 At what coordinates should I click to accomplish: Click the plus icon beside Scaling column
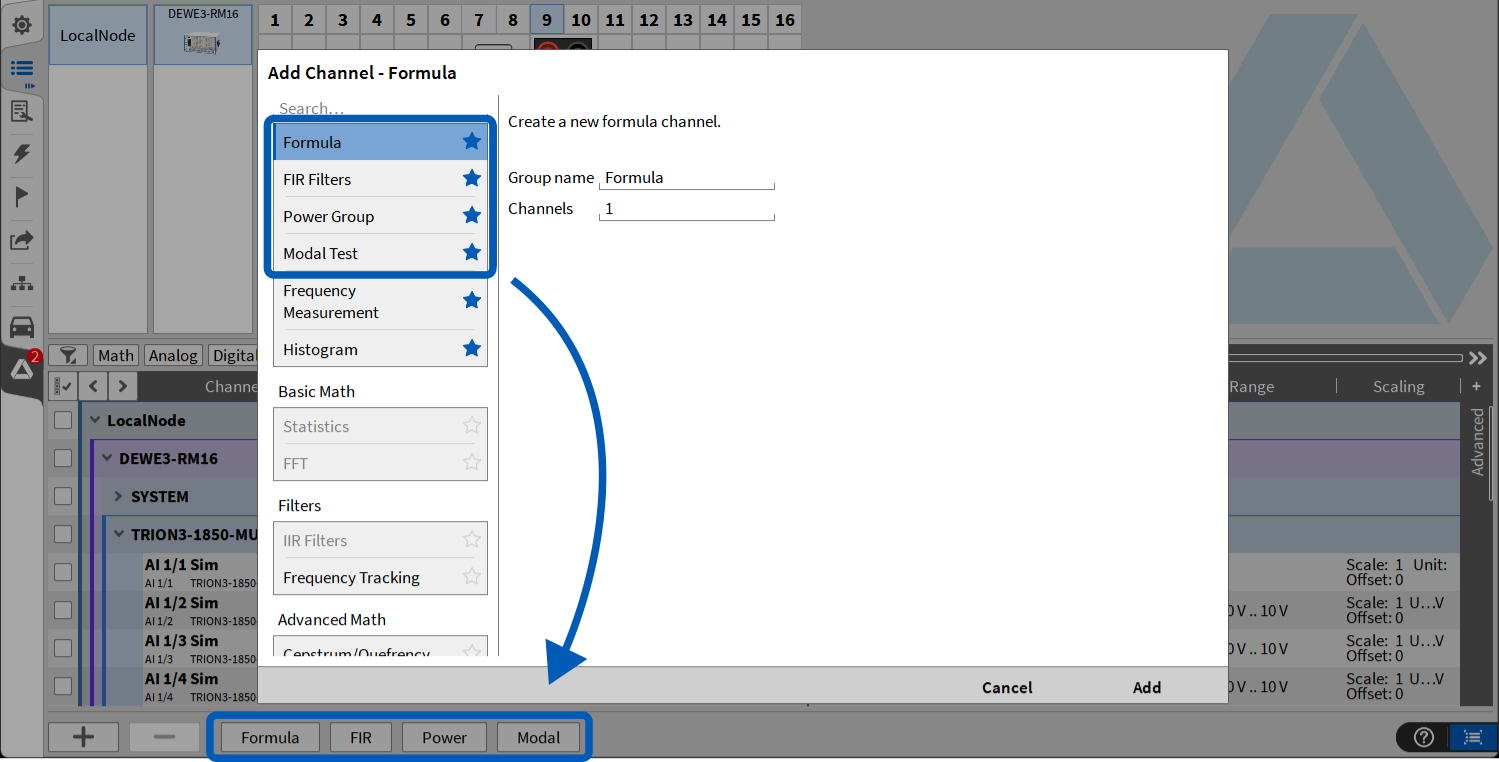tap(1476, 386)
